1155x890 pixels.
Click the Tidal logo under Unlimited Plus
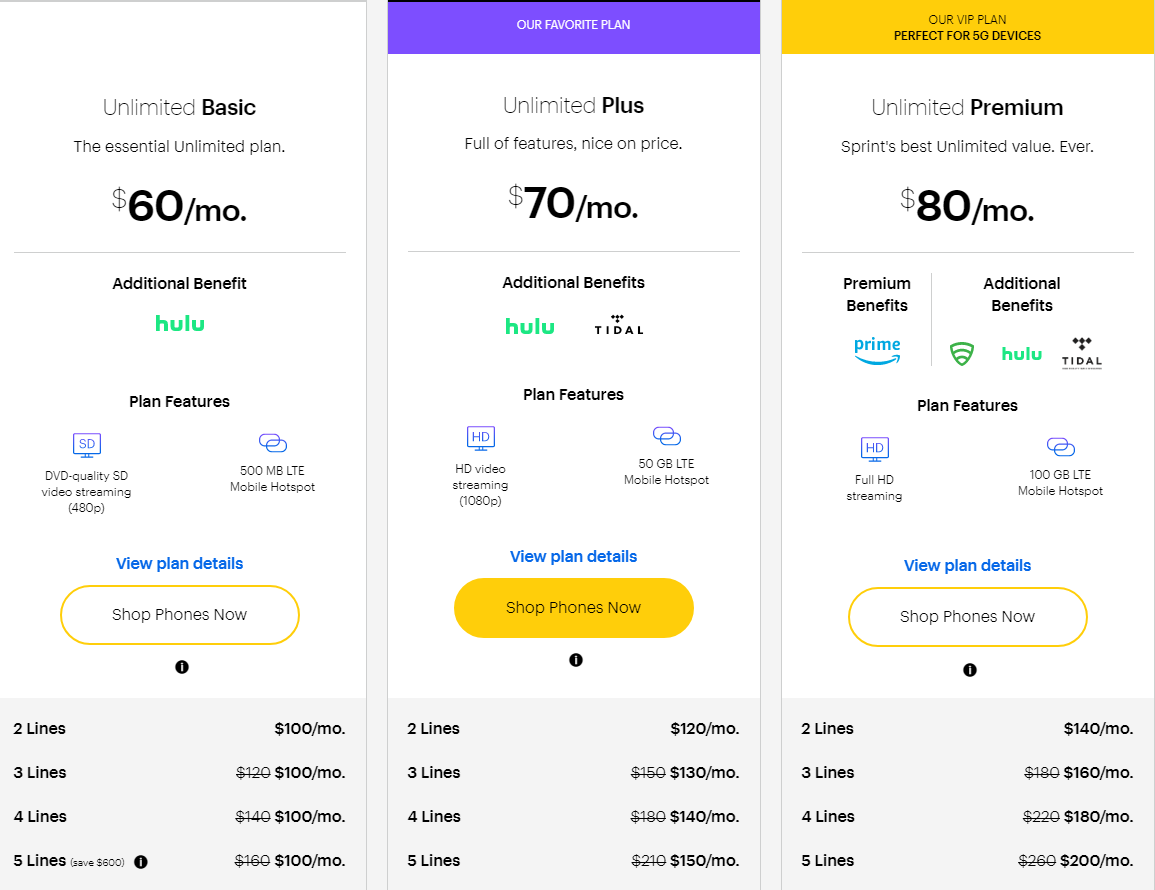pyautogui.click(x=619, y=325)
